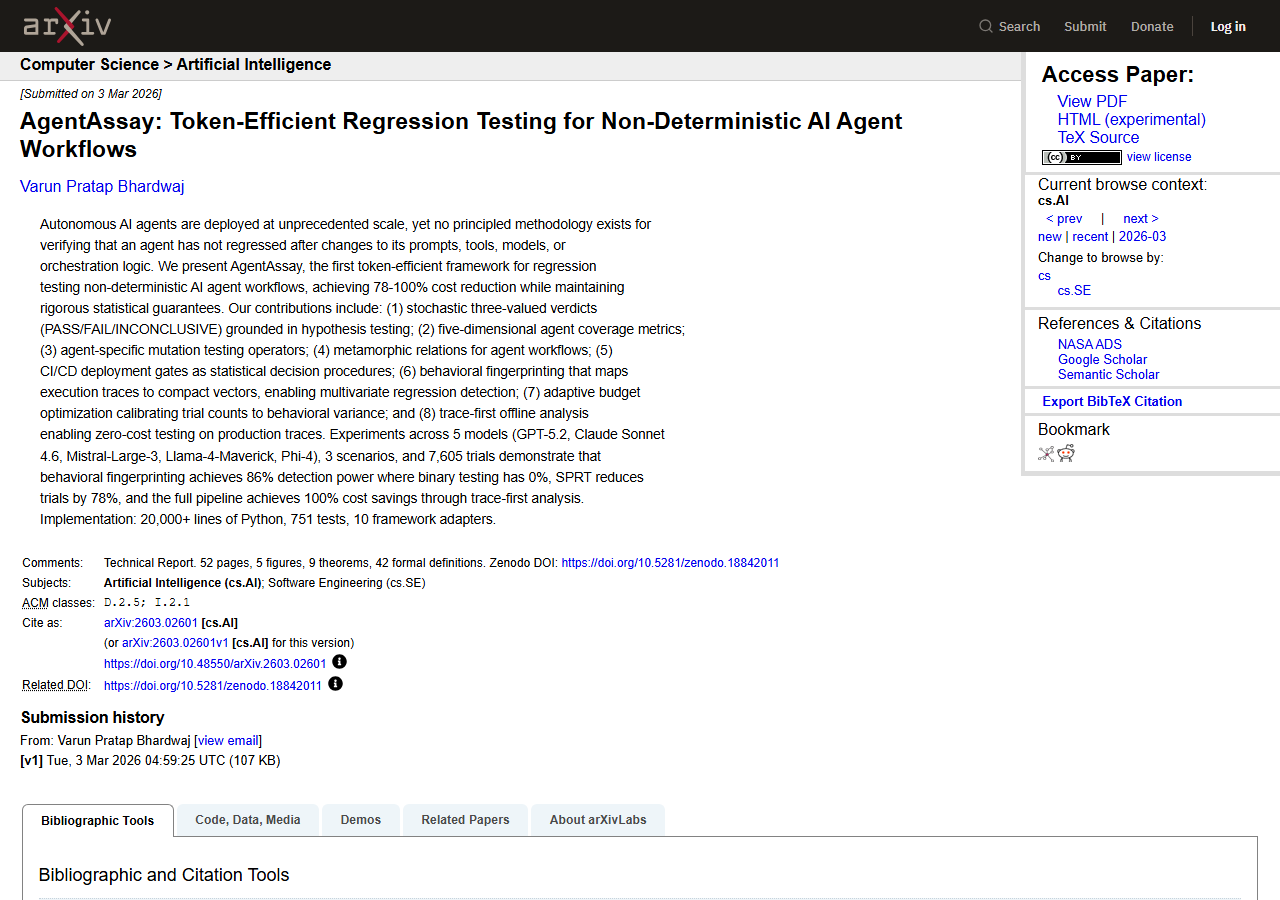The height and width of the screenshot is (900, 1280).
Task: Open Donate in header
Action: pos(1152,26)
